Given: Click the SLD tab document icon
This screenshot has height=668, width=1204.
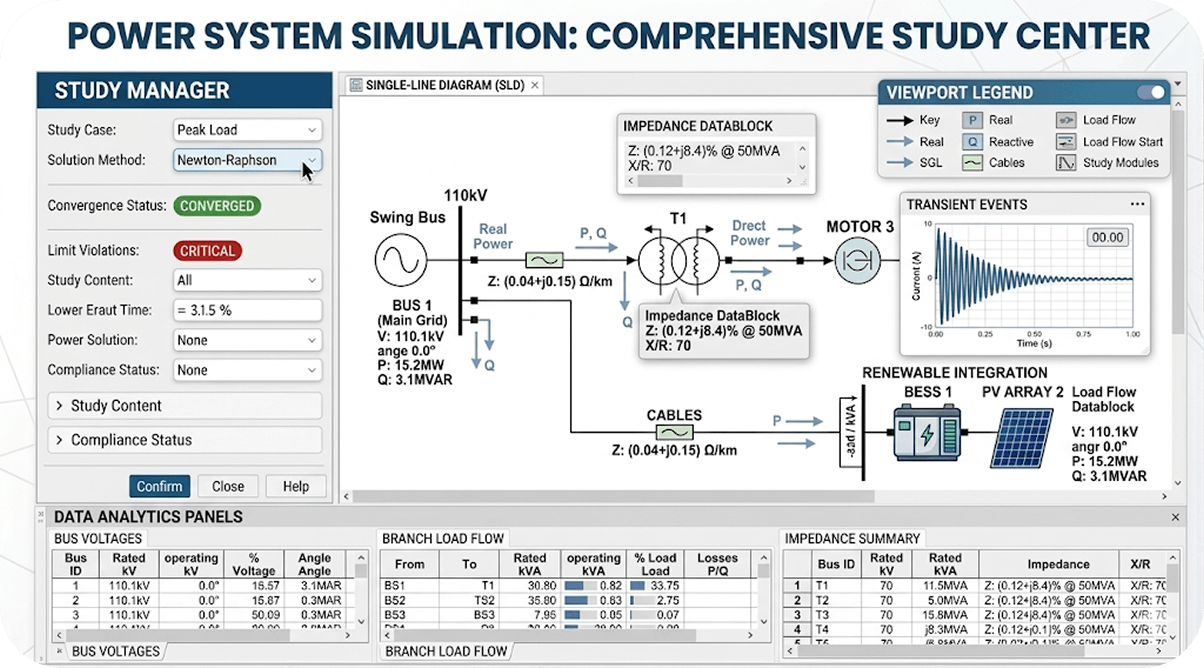Looking at the screenshot, I should coord(355,85).
